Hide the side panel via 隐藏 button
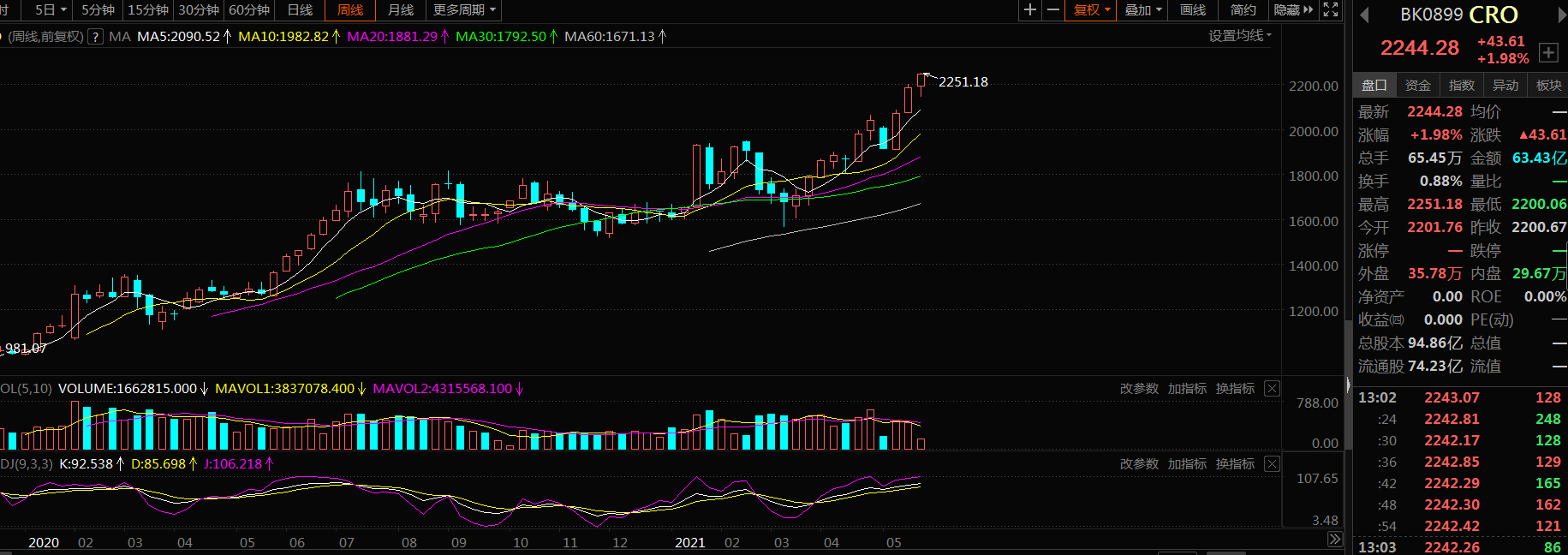This screenshot has width=1568, height=555. pyautogui.click(x=1293, y=10)
